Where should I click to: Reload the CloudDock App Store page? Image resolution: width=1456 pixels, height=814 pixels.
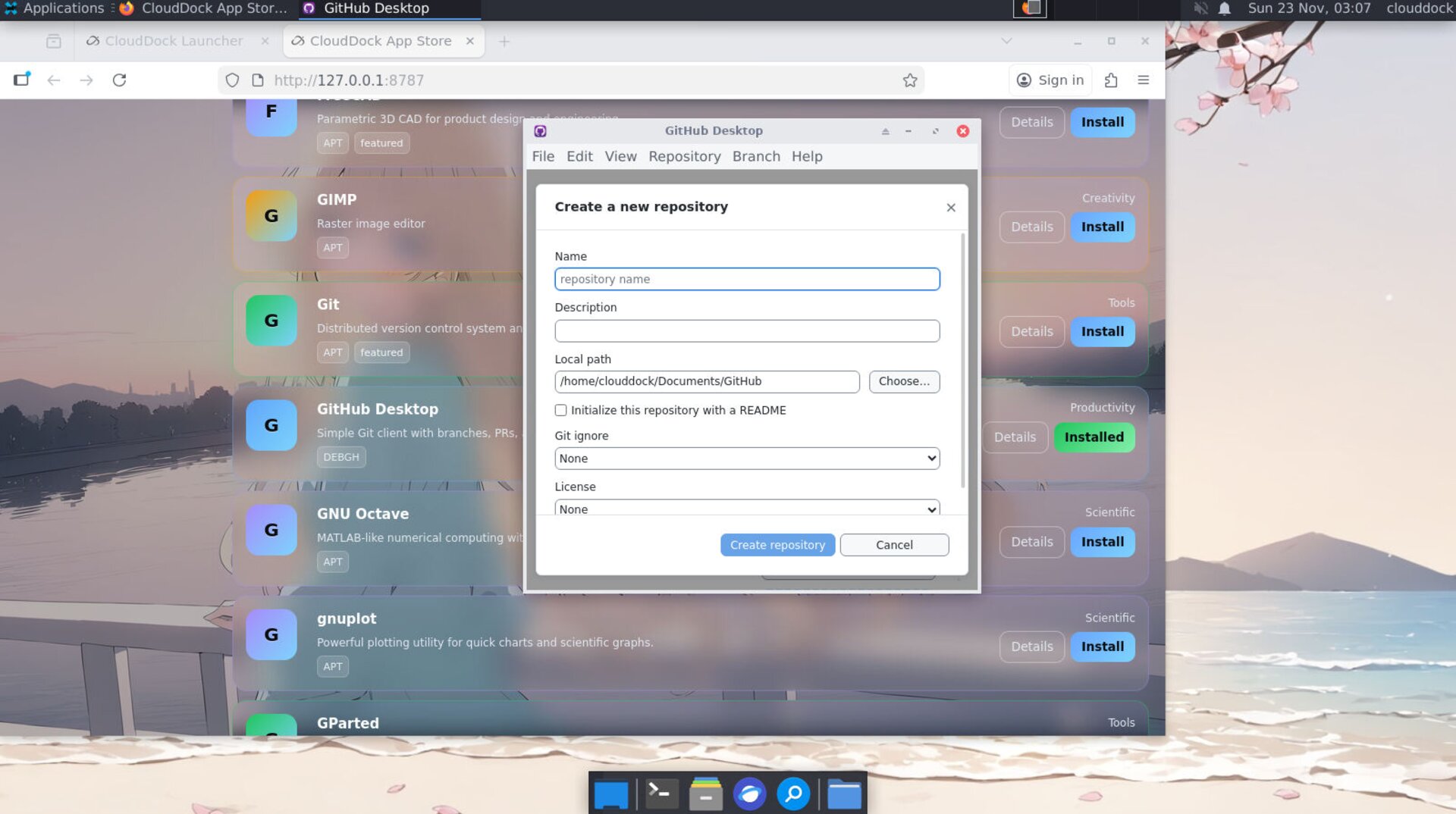pos(120,80)
